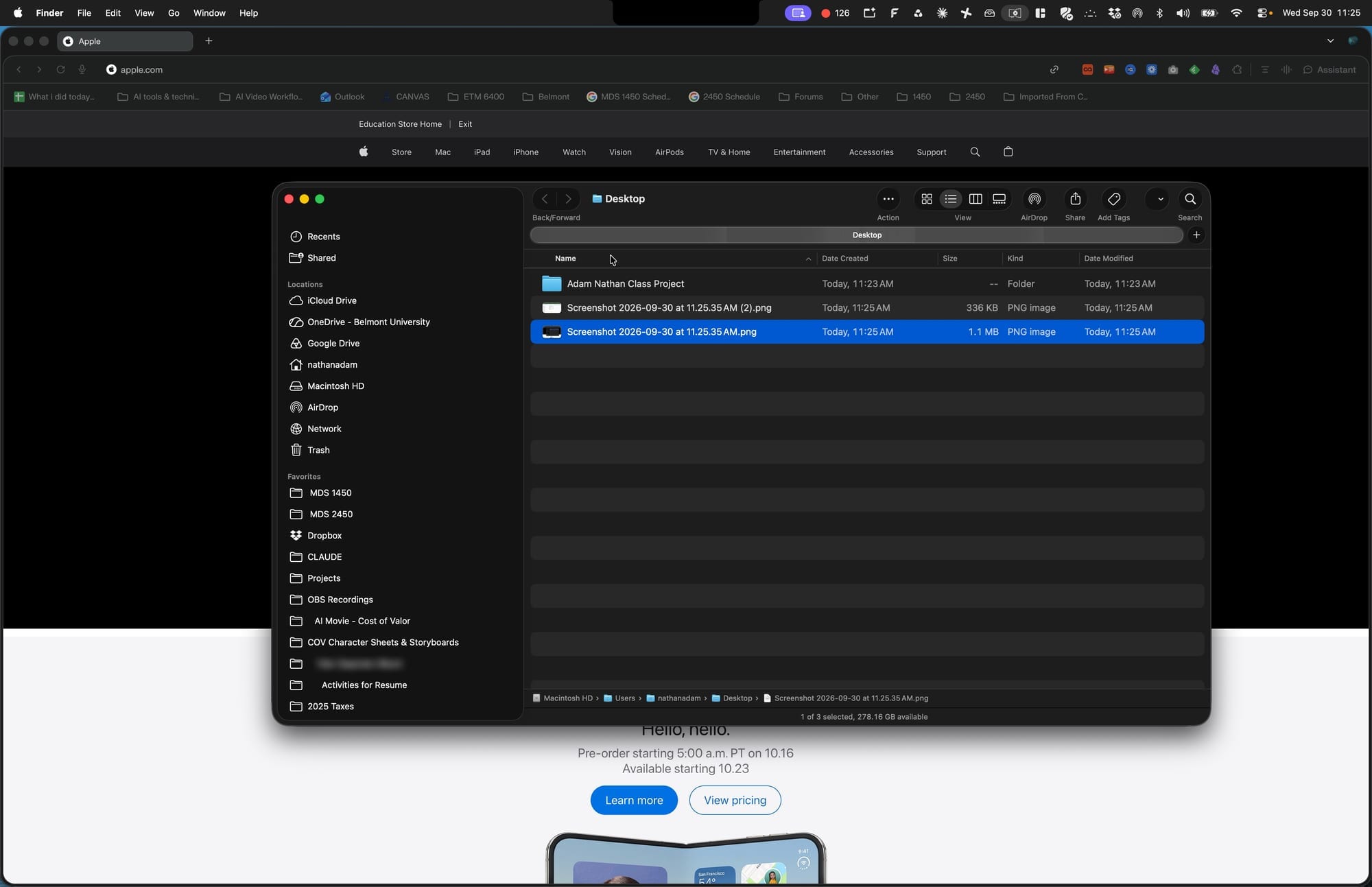Select the Adam Nathan Class Project folder
Image resolution: width=1372 pixels, height=887 pixels.
pos(867,283)
